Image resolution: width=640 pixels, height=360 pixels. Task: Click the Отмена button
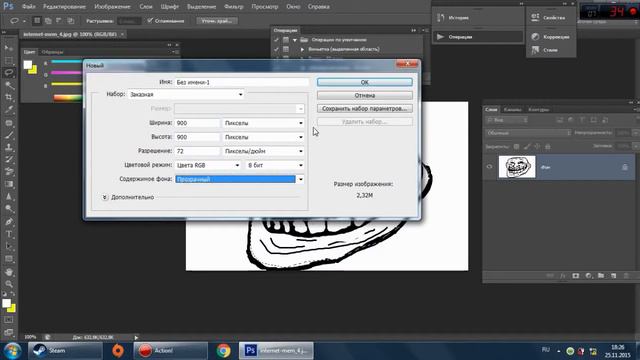(364, 95)
